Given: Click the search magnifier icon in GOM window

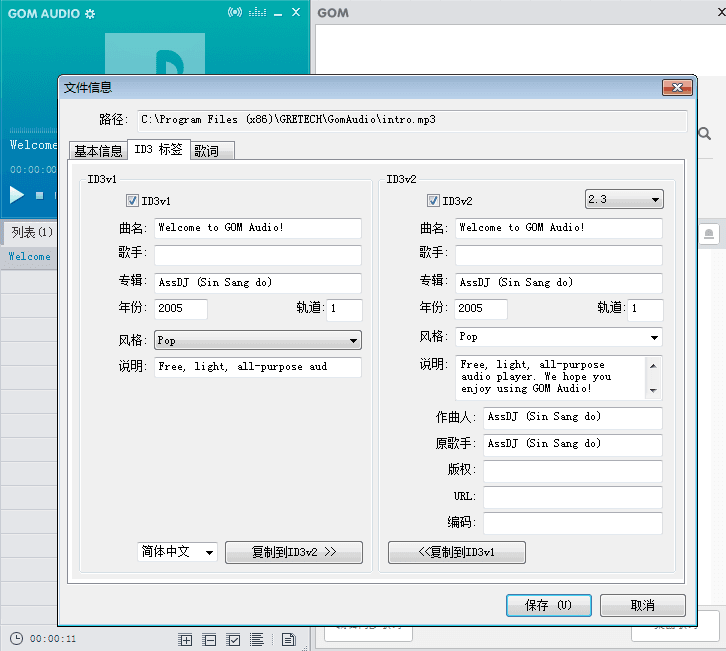Looking at the screenshot, I should (x=705, y=134).
